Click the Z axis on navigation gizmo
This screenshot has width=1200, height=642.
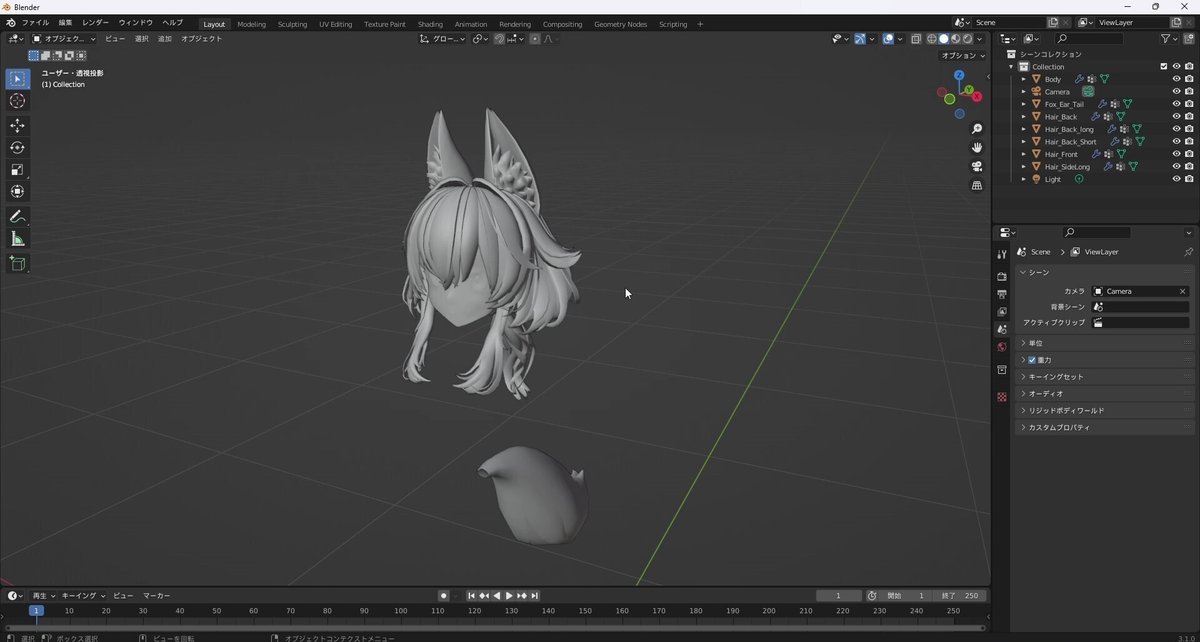coord(959,75)
